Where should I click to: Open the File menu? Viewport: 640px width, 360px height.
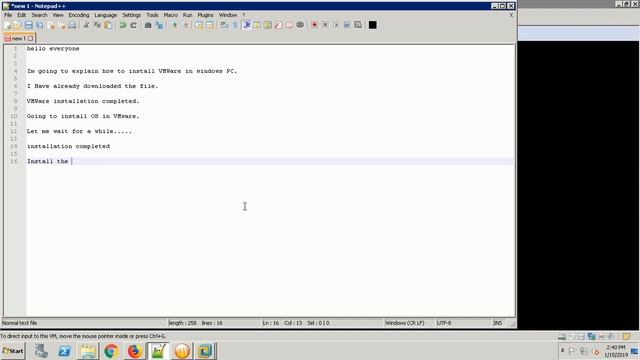click(8, 15)
